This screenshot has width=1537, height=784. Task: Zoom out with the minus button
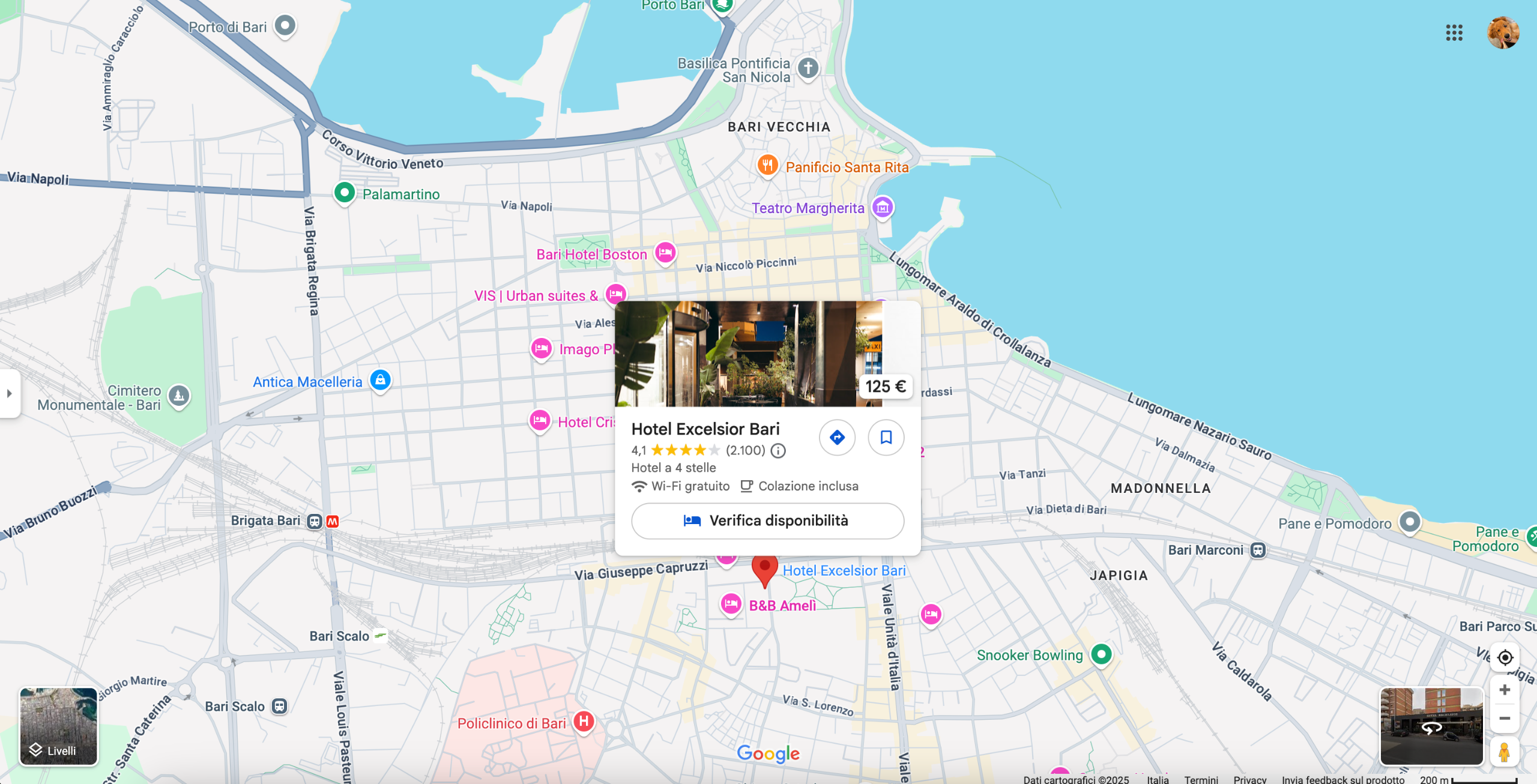coord(1505,719)
